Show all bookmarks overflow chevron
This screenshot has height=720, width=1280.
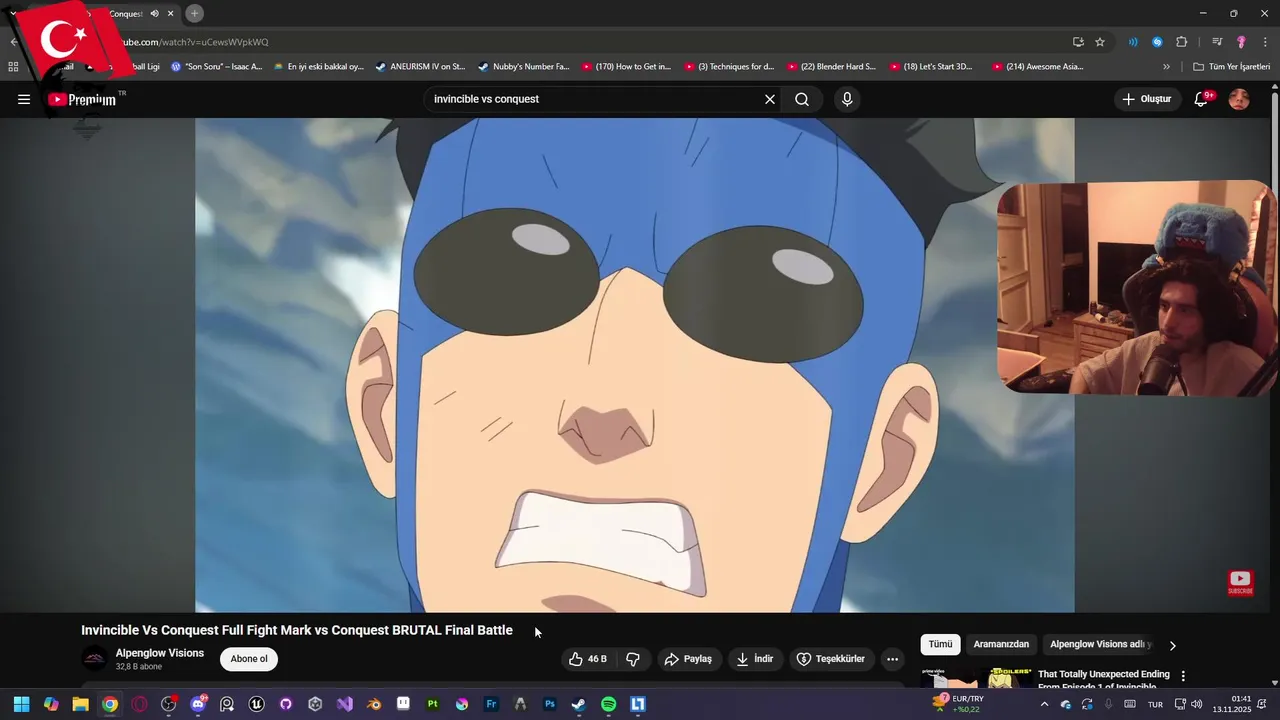coord(1166,67)
